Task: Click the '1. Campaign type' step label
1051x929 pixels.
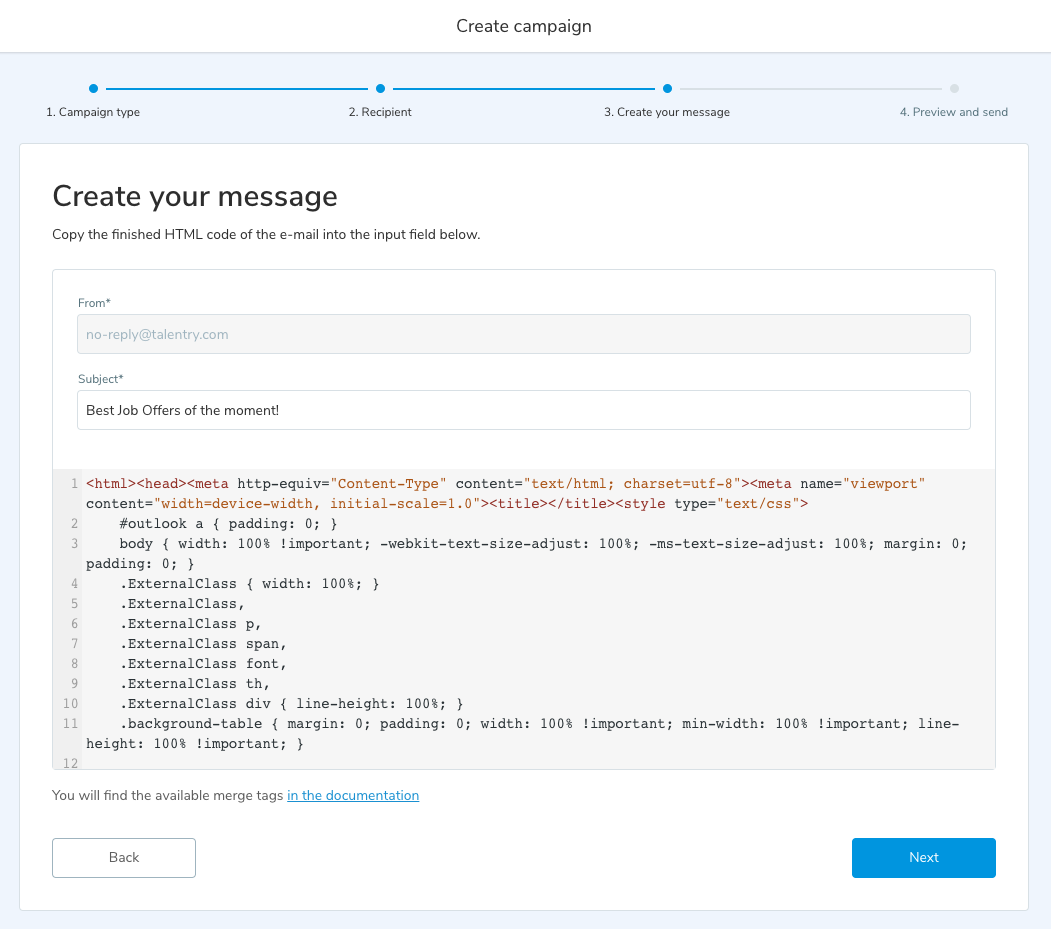Action: pyautogui.click(x=93, y=112)
